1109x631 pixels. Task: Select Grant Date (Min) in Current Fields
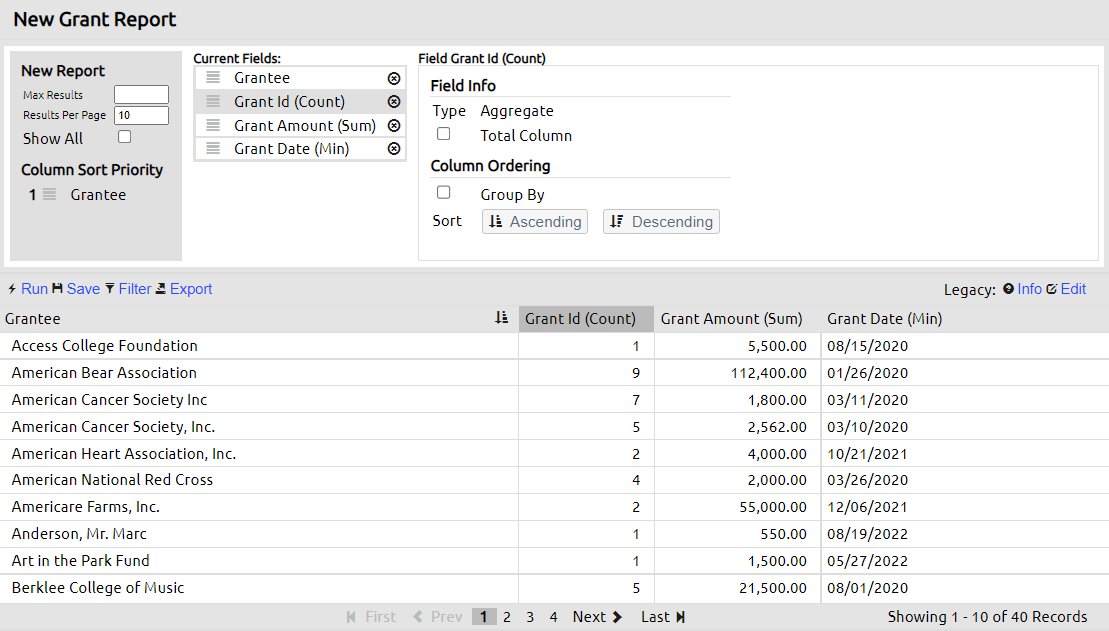tap(300, 149)
